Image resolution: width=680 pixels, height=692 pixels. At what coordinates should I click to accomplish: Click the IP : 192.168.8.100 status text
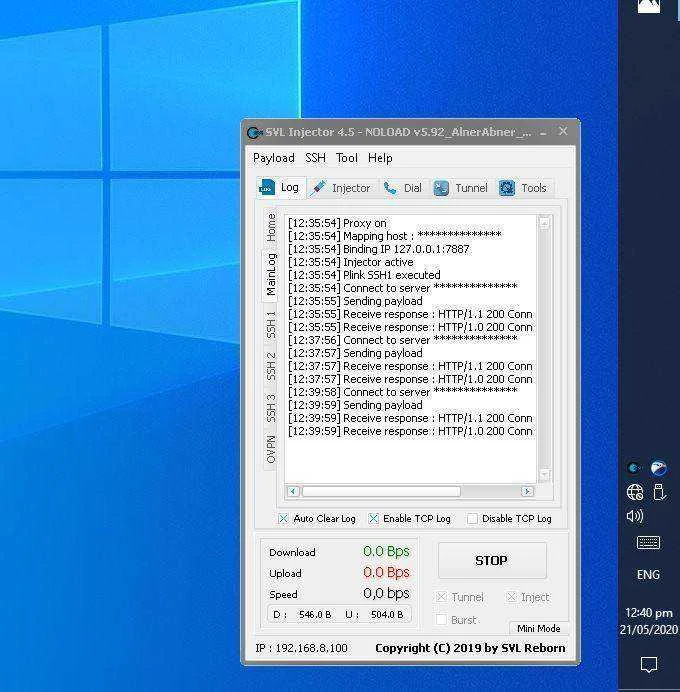click(x=301, y=648)
